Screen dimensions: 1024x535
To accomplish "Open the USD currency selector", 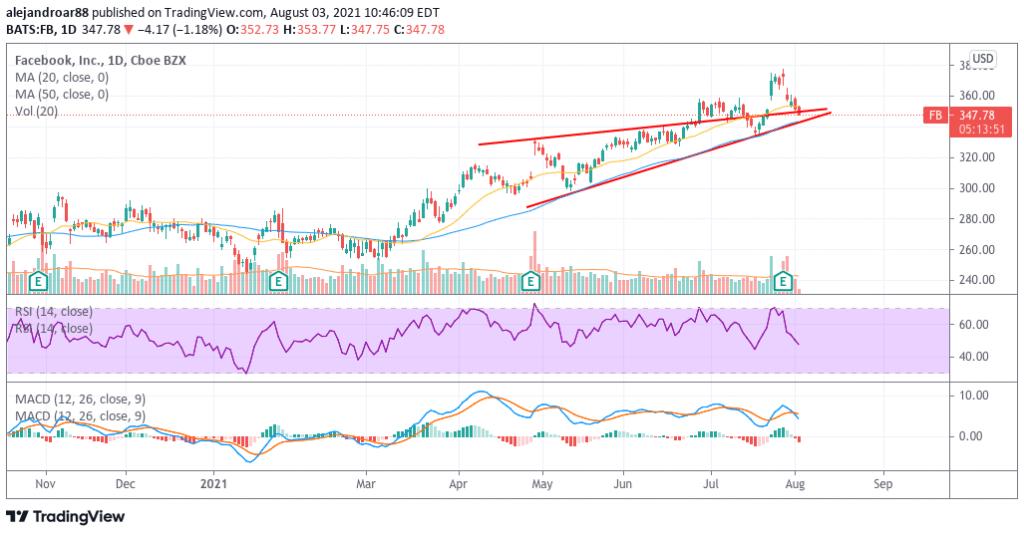I will [x=982, y=58].
